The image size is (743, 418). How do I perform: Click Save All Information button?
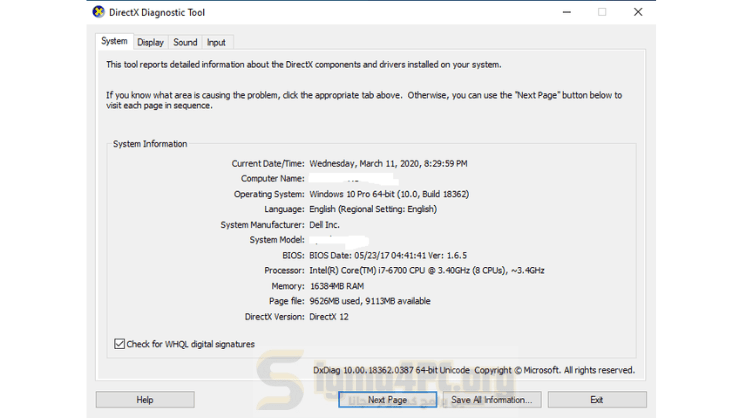(492, 400)
